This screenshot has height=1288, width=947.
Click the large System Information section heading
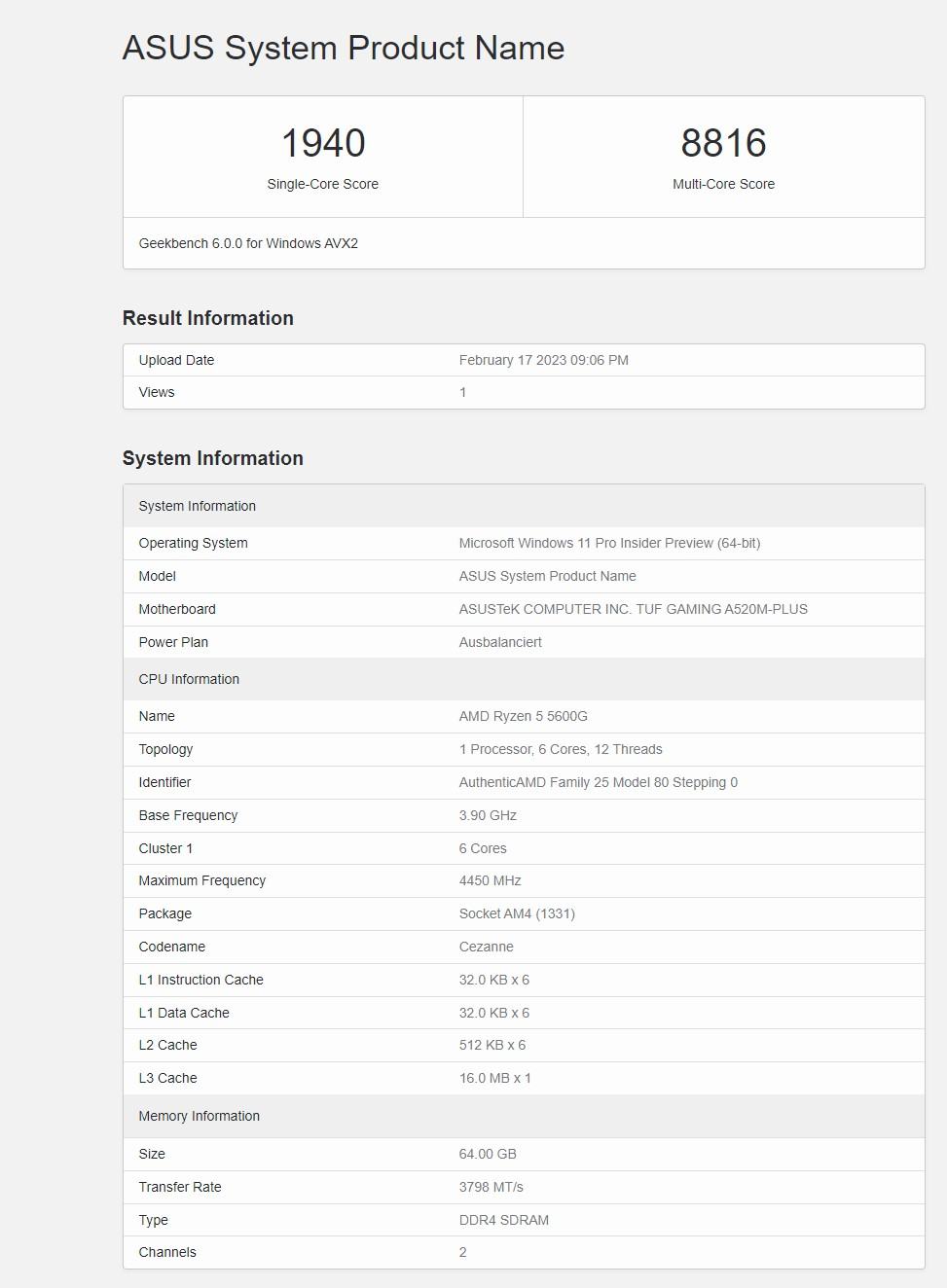point(213,458)
